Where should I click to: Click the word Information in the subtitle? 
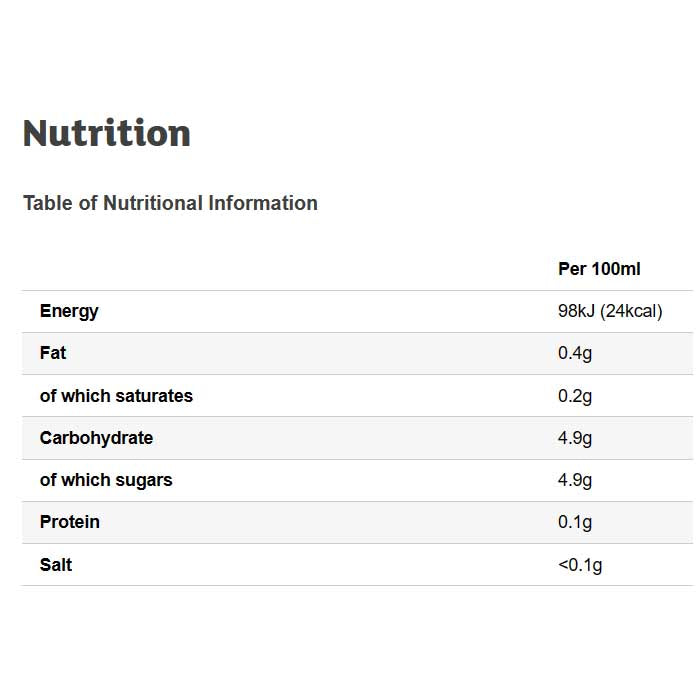[x=263, y=203]
